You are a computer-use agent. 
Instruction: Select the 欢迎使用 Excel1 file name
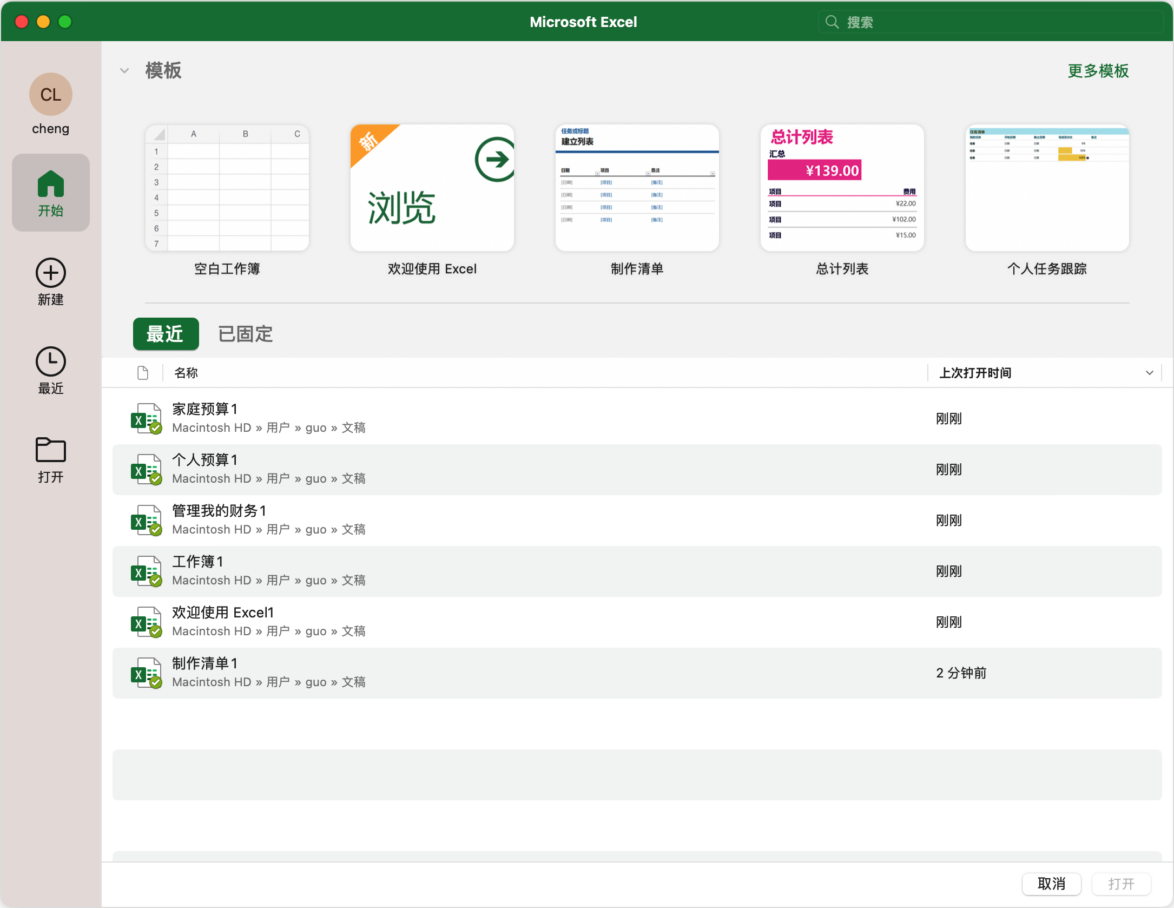tap(223, 612)
